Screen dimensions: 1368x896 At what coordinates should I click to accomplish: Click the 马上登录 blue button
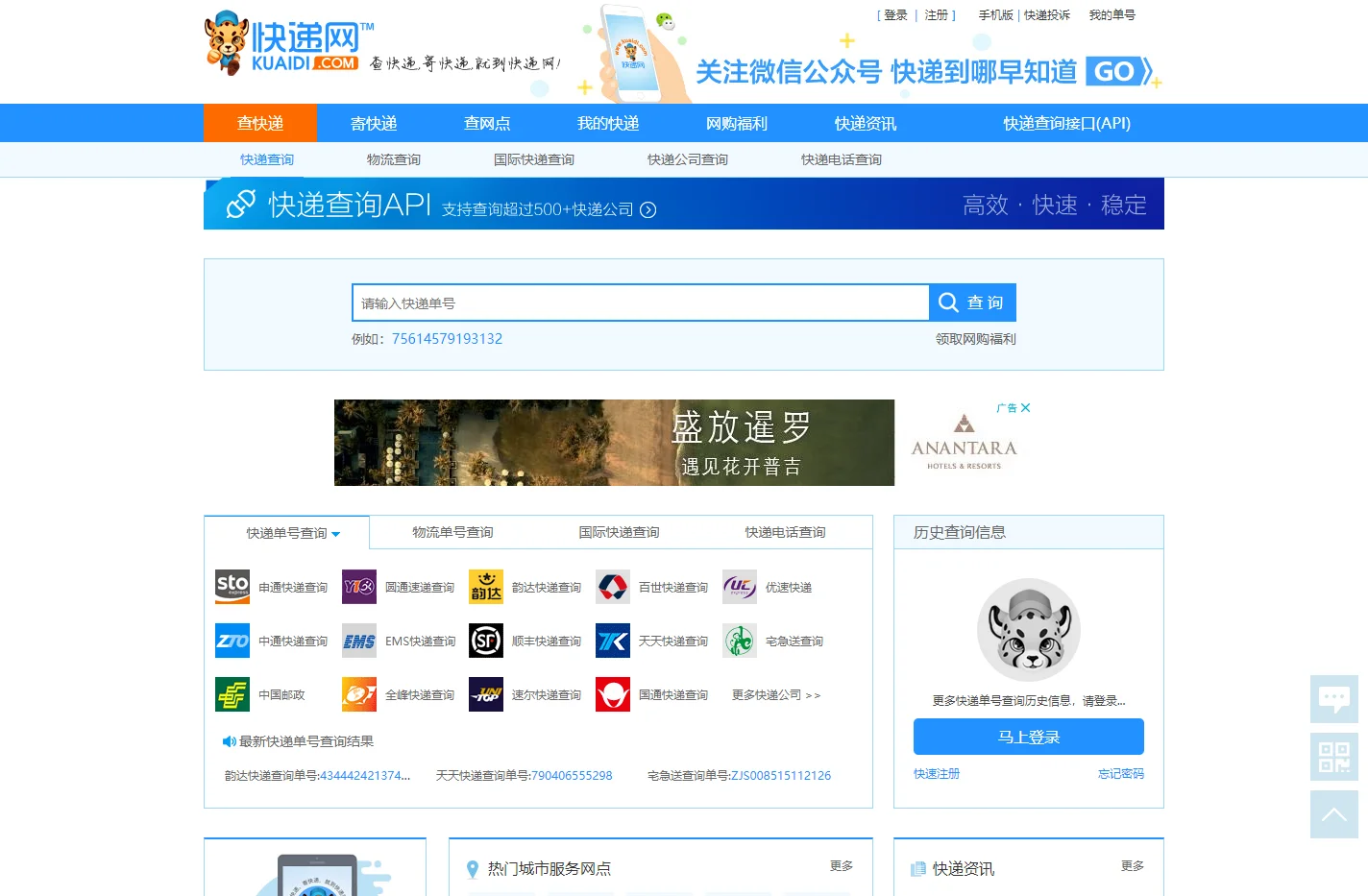pyautogui.click(x=1029, y=737)
